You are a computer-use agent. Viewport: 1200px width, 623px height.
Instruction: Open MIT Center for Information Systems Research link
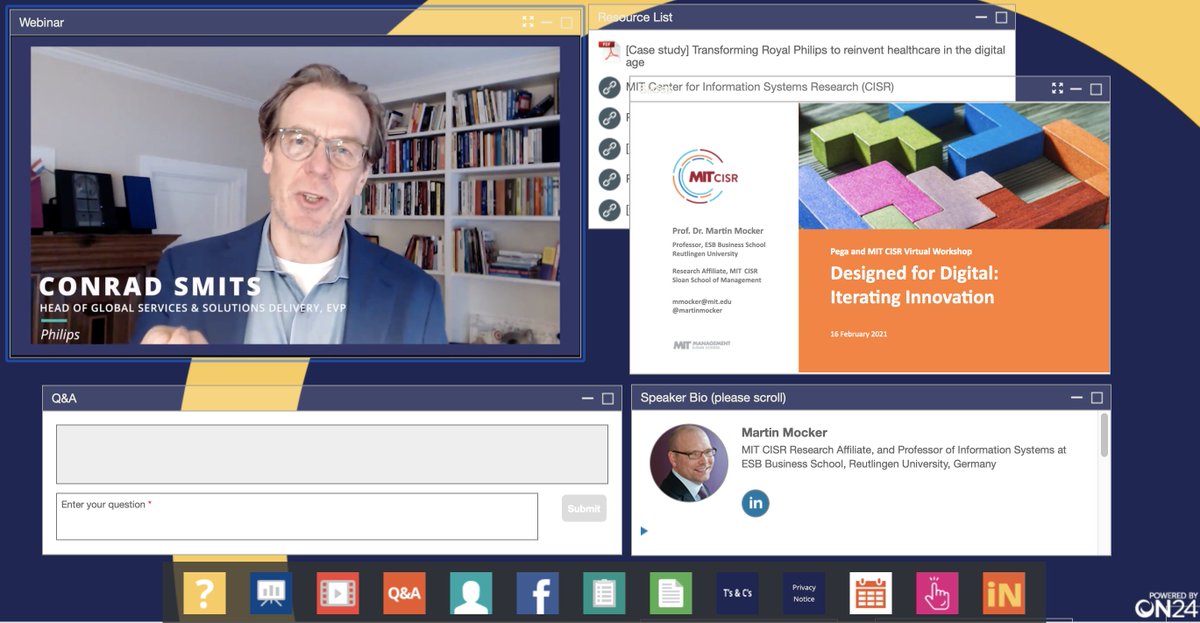pyautogui.click(x=759, y=87)
